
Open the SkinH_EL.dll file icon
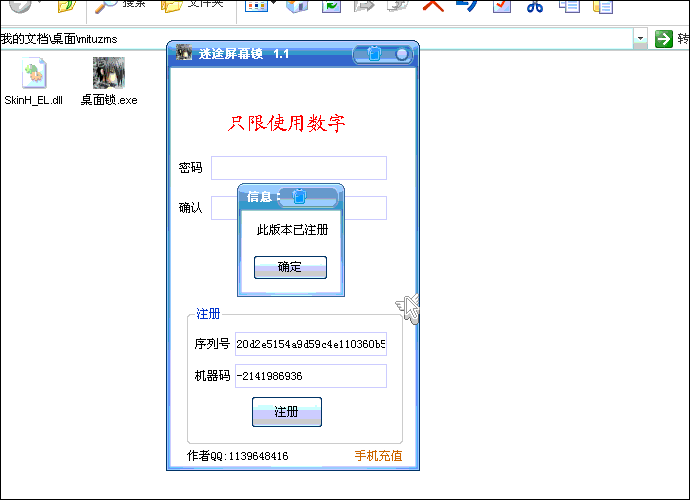(34, 74)
